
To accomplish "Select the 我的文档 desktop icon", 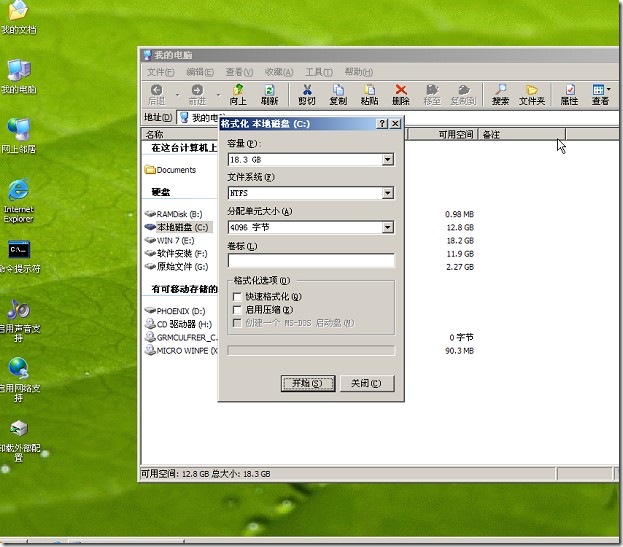I will [x=18, y=17].
